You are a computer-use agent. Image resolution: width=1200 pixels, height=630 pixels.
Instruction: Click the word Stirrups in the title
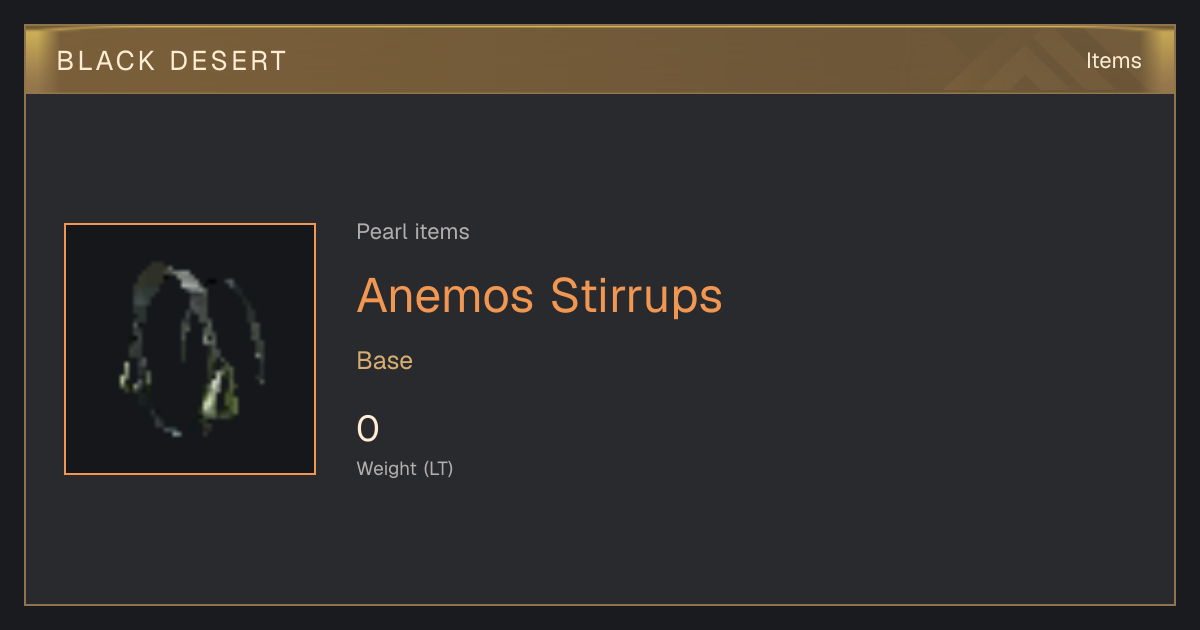[635, 295]
